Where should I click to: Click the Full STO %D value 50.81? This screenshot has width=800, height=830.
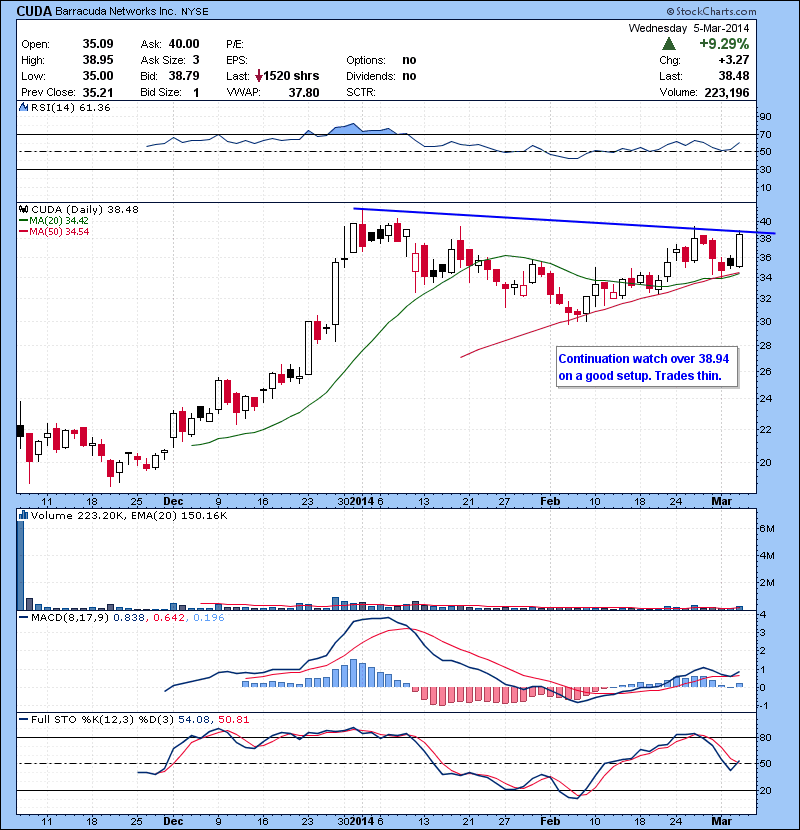tap(233, 719)
